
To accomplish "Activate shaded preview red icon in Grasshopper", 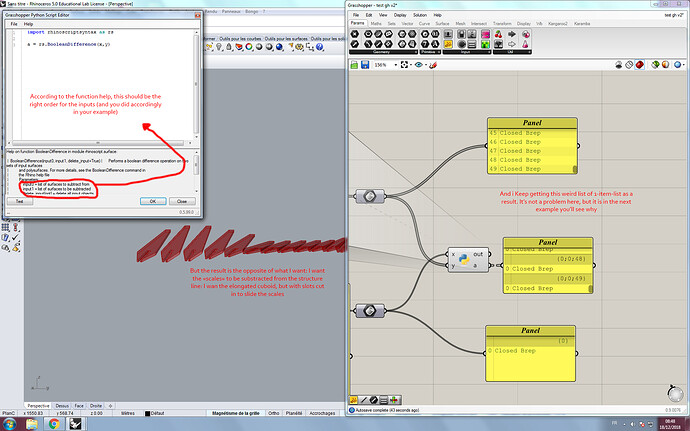I will (639, 65).
